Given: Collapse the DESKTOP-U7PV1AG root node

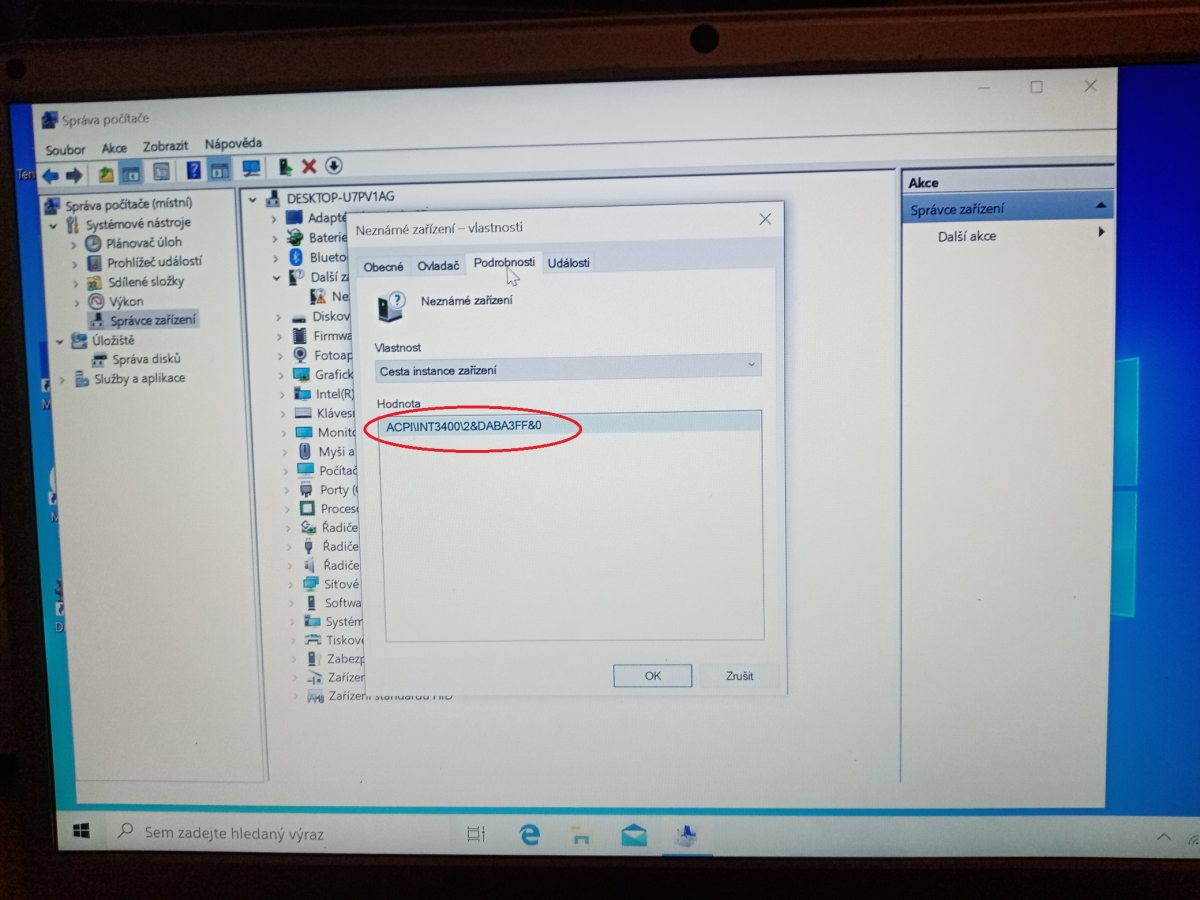Looking at the screenshot, I should pos(253,198).
